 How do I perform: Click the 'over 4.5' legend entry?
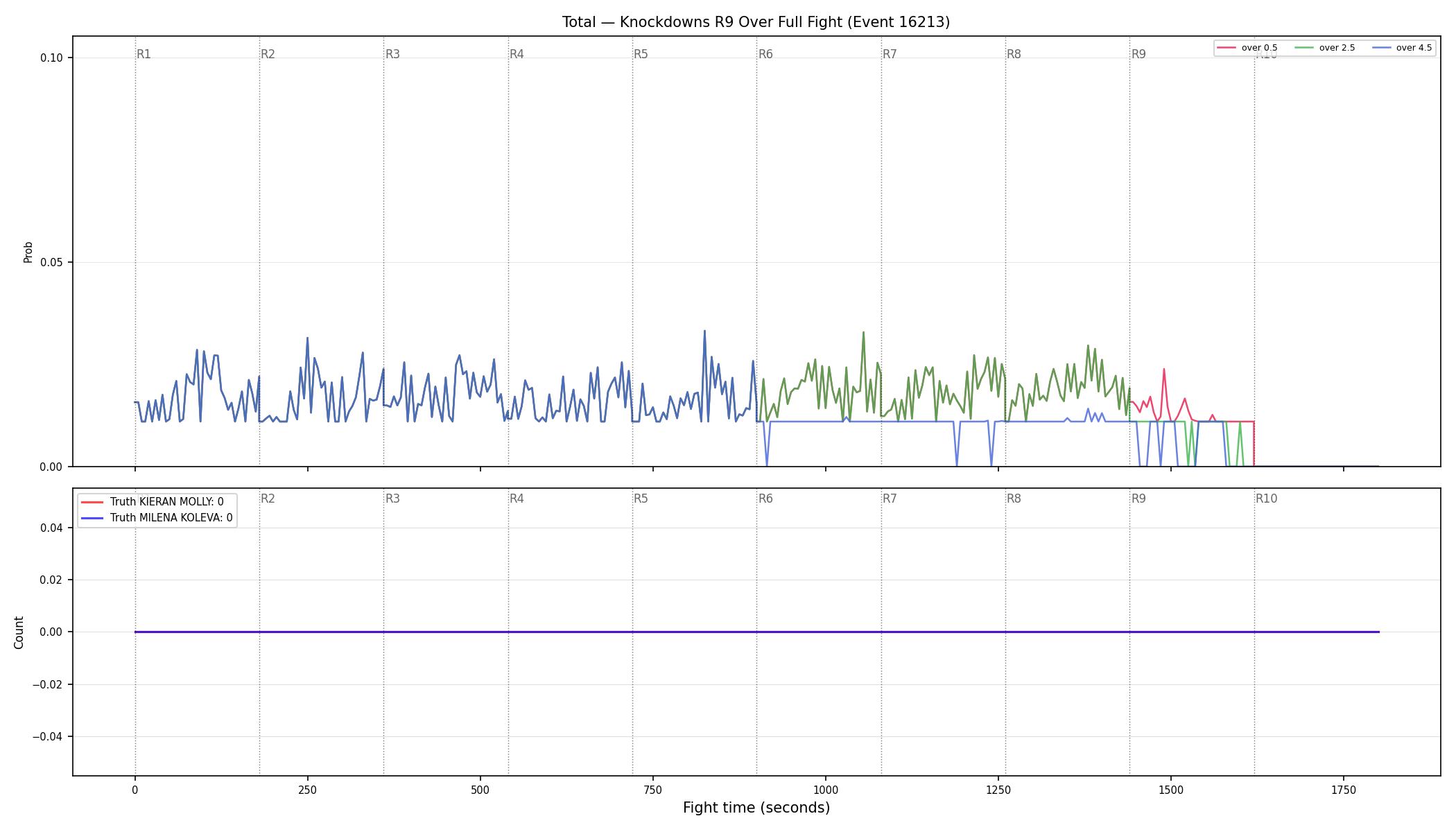(1401, 48)
